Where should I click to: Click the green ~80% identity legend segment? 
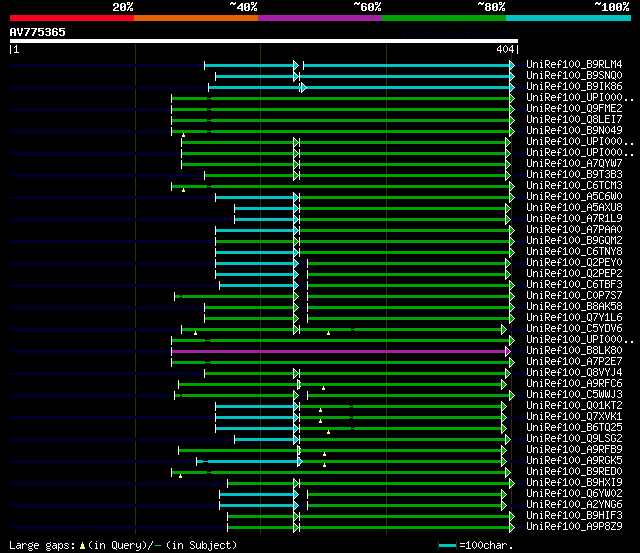tap(444, 18)
